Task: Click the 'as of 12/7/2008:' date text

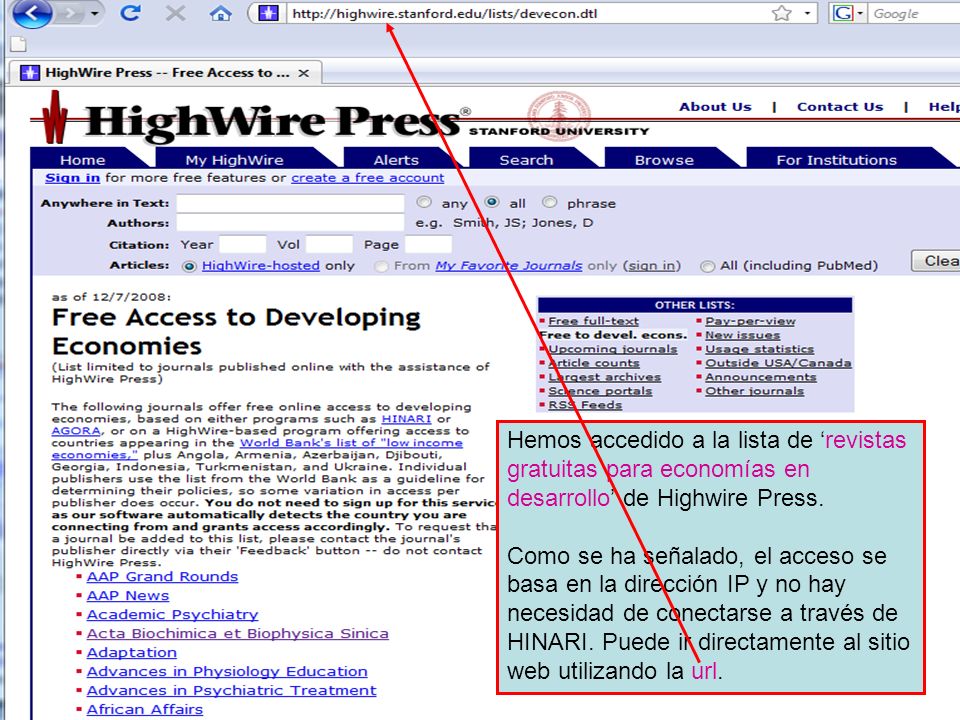Action: (x=111, y=297)
